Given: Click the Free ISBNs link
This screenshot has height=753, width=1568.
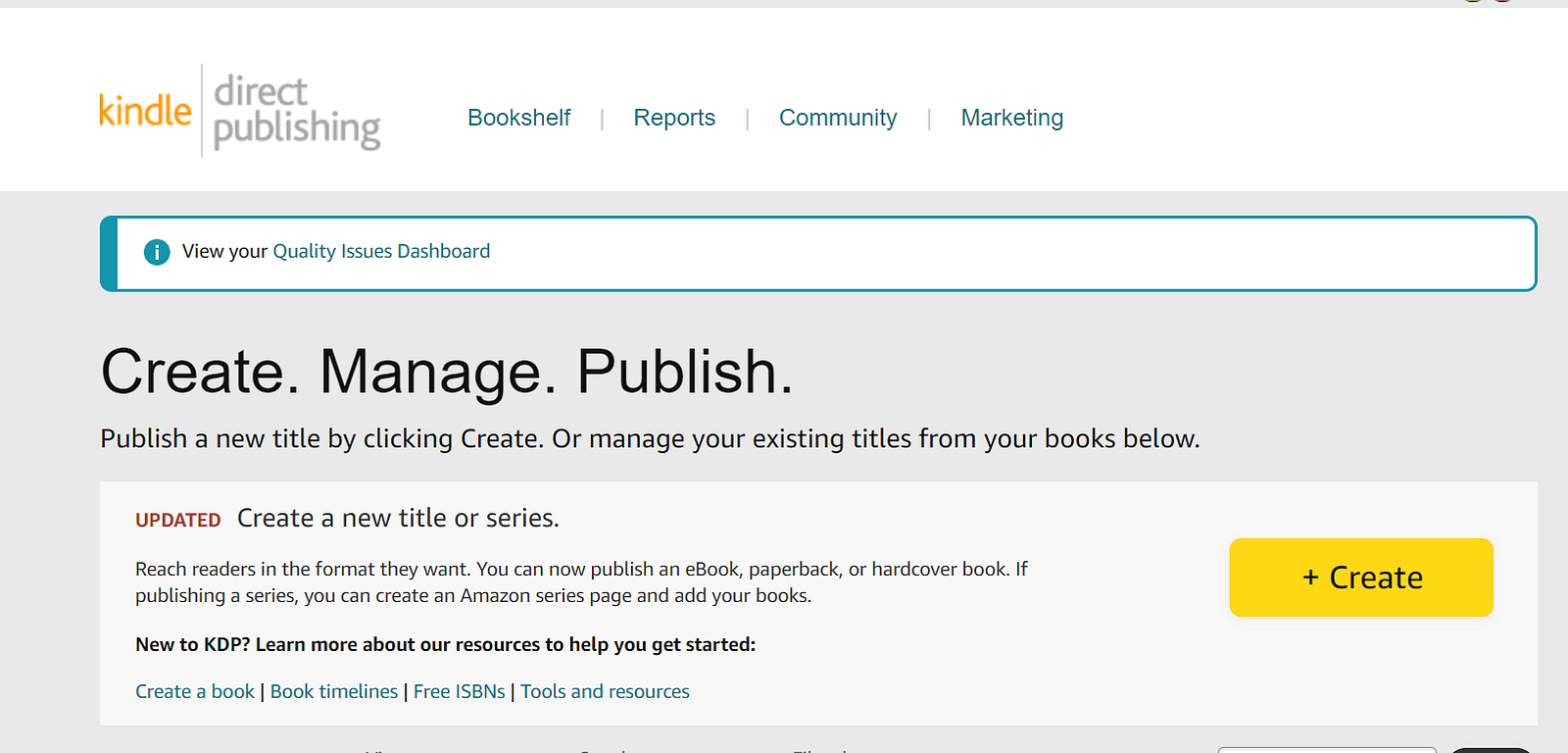Looking at the screenshot, I should click(460, 691).
